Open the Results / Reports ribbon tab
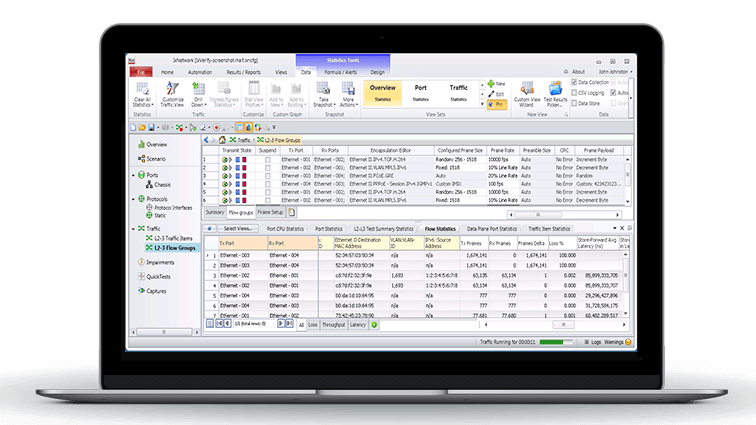The height and width of the screenshot is (425, 756). (x=243, y=72)
